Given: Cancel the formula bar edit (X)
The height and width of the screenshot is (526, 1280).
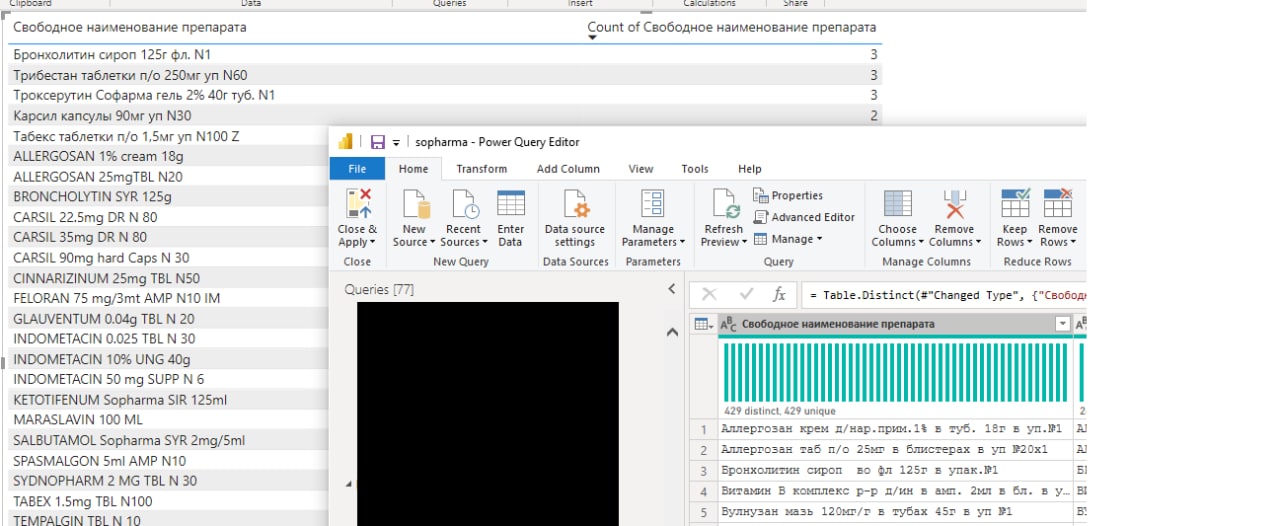Looking at the screenshot, I should pyautogui.click(x=709, y=295).
